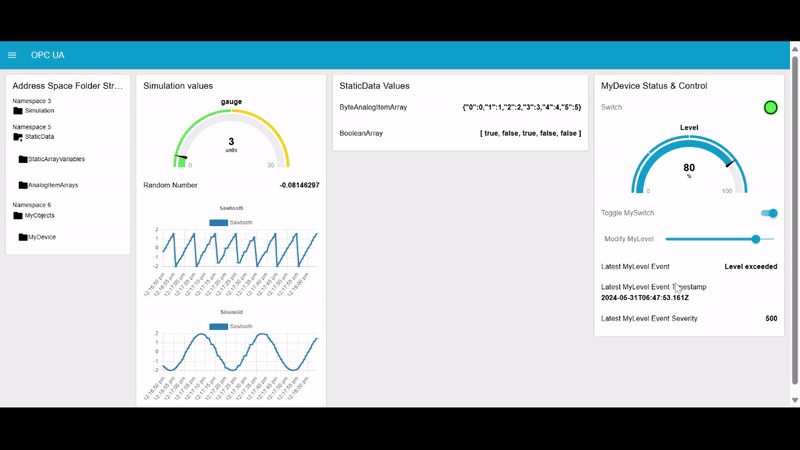The width and height of the screenshot is (800, 450).
Task: Click the MyObjects folder icon
Action: 18,215
